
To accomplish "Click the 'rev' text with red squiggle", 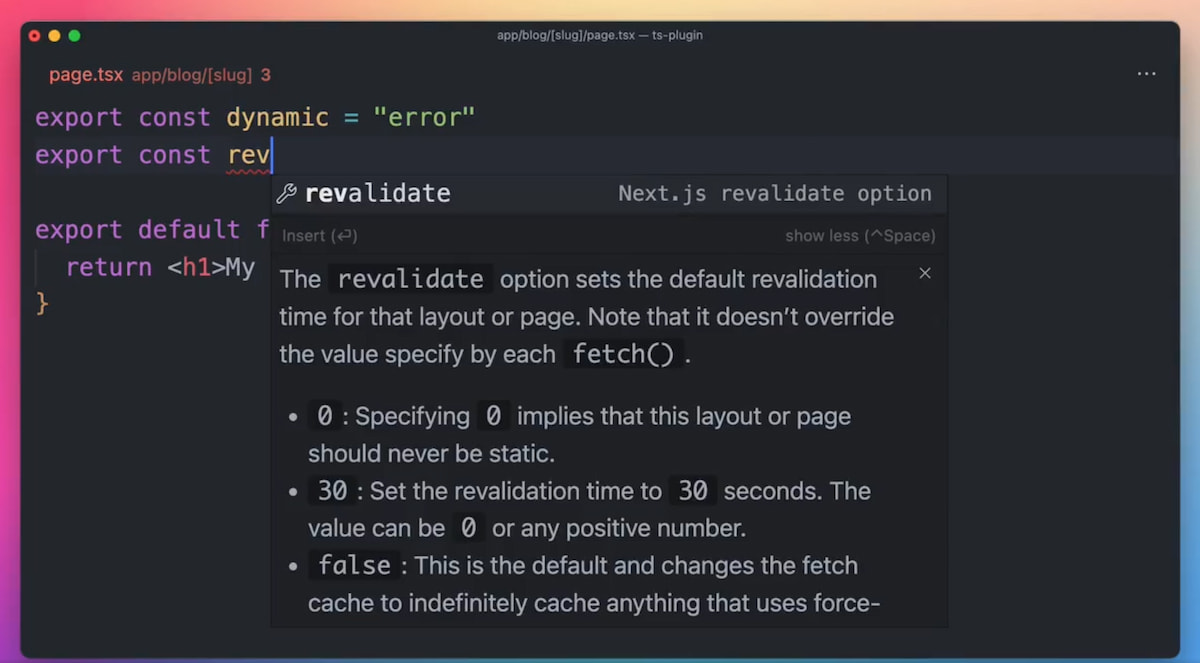I will point(249,156).
